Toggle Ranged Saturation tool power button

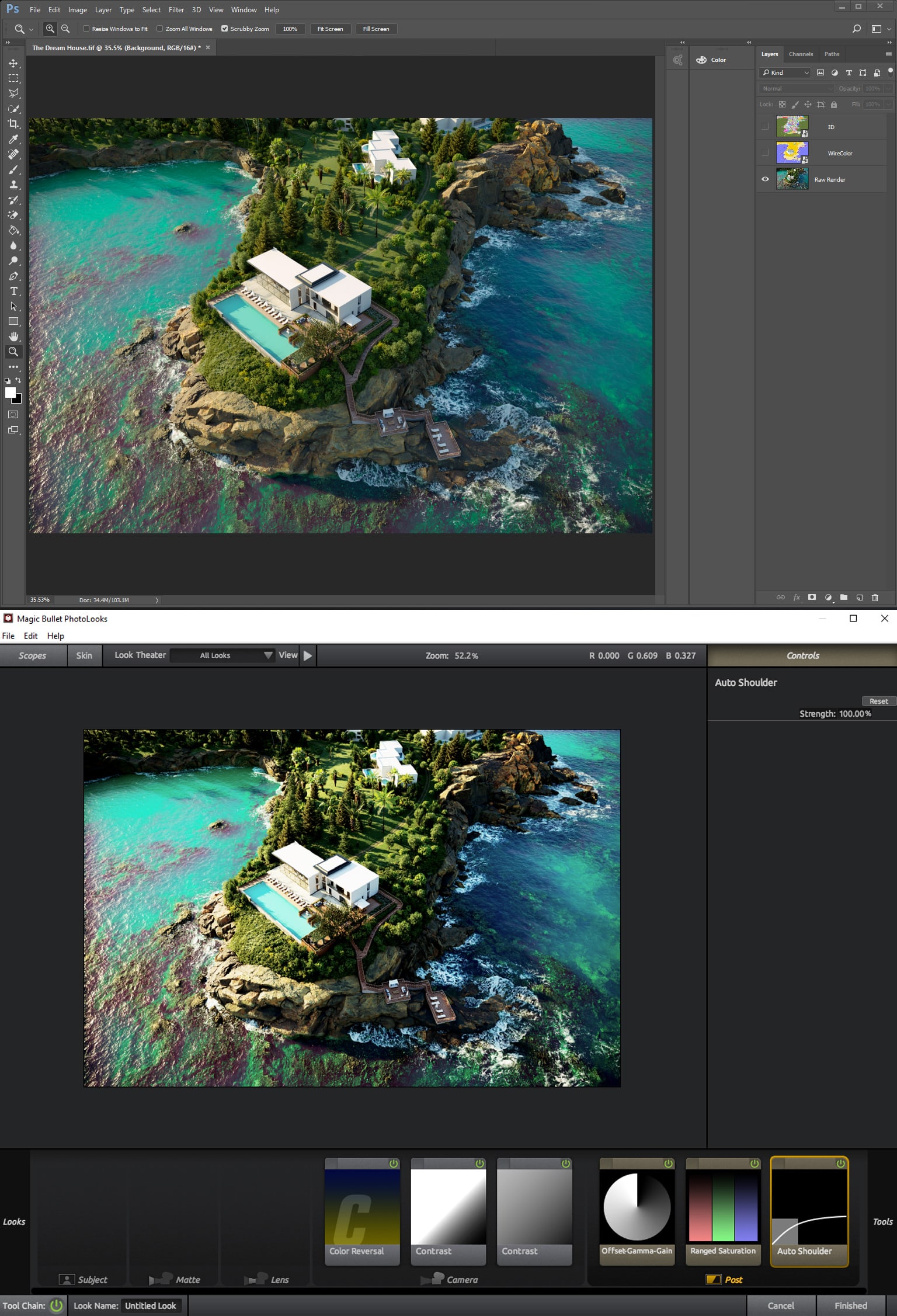755,1164
